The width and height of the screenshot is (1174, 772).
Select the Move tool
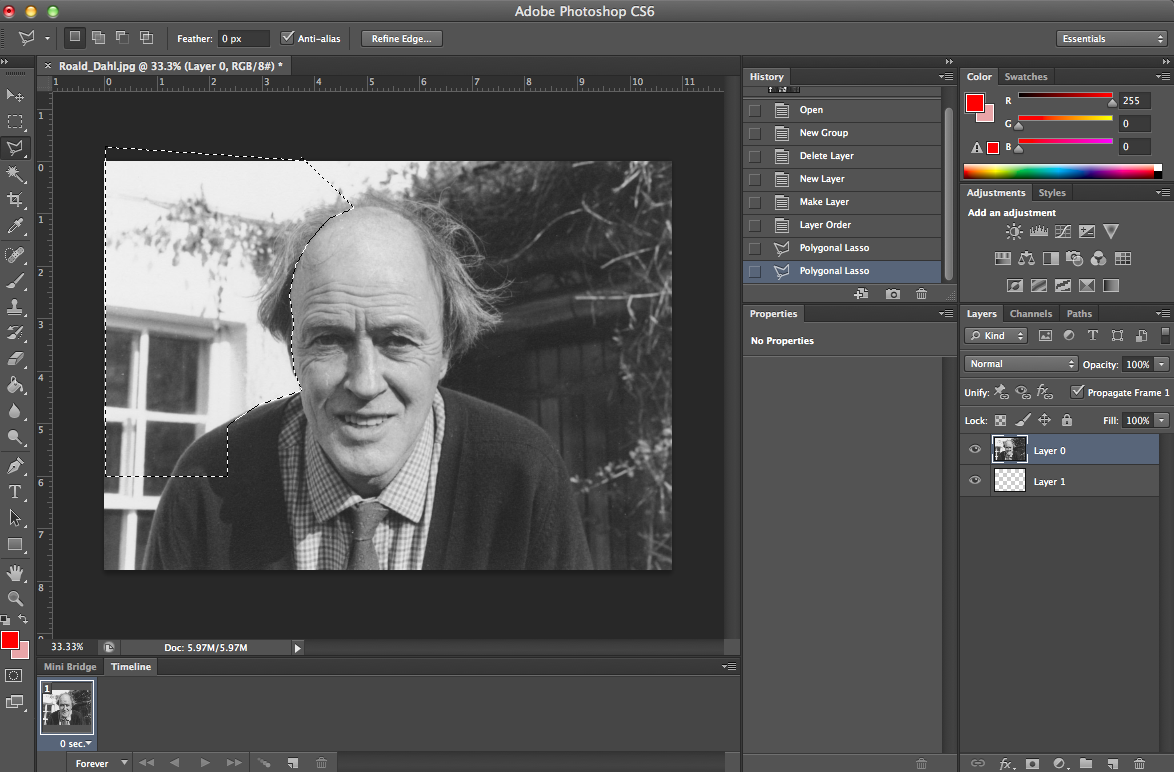pos(15,95)
